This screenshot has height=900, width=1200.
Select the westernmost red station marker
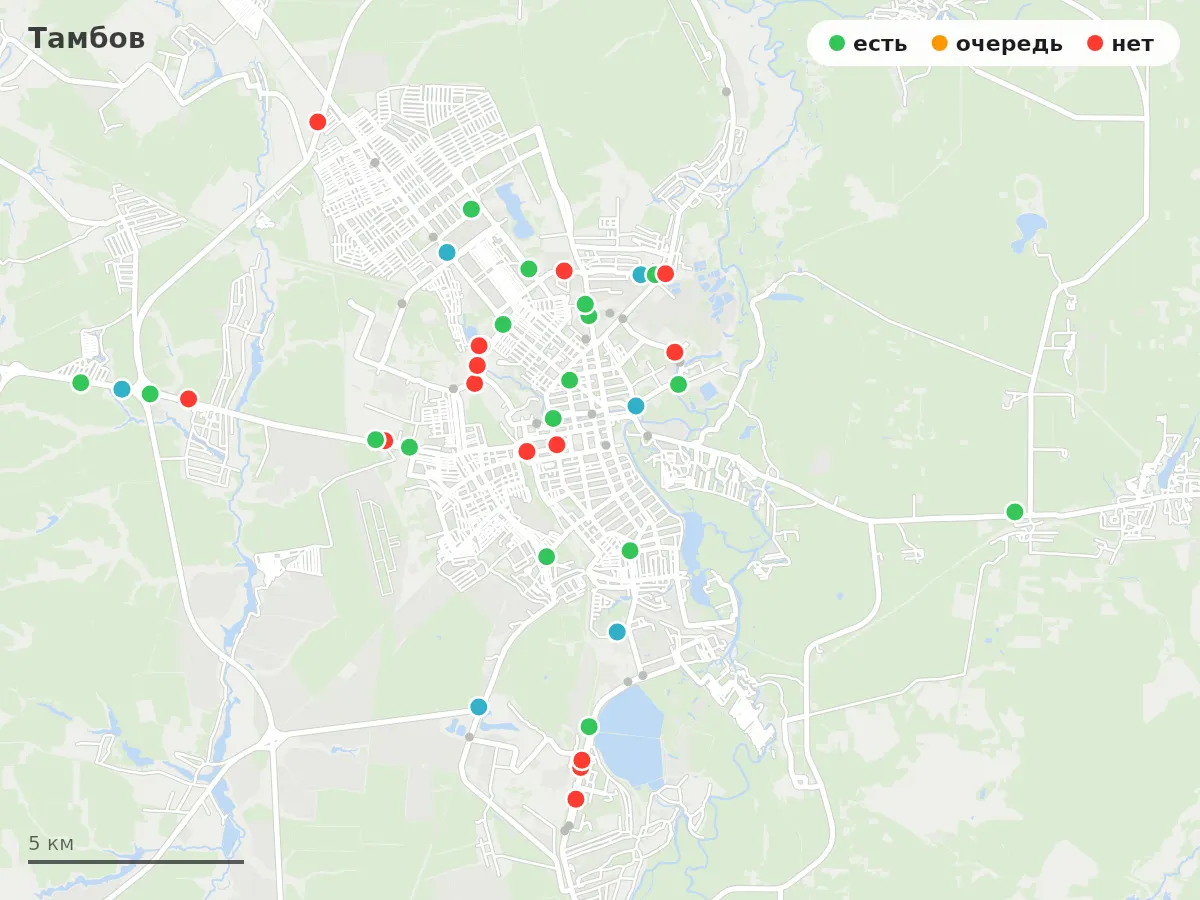tap(188, 399)
